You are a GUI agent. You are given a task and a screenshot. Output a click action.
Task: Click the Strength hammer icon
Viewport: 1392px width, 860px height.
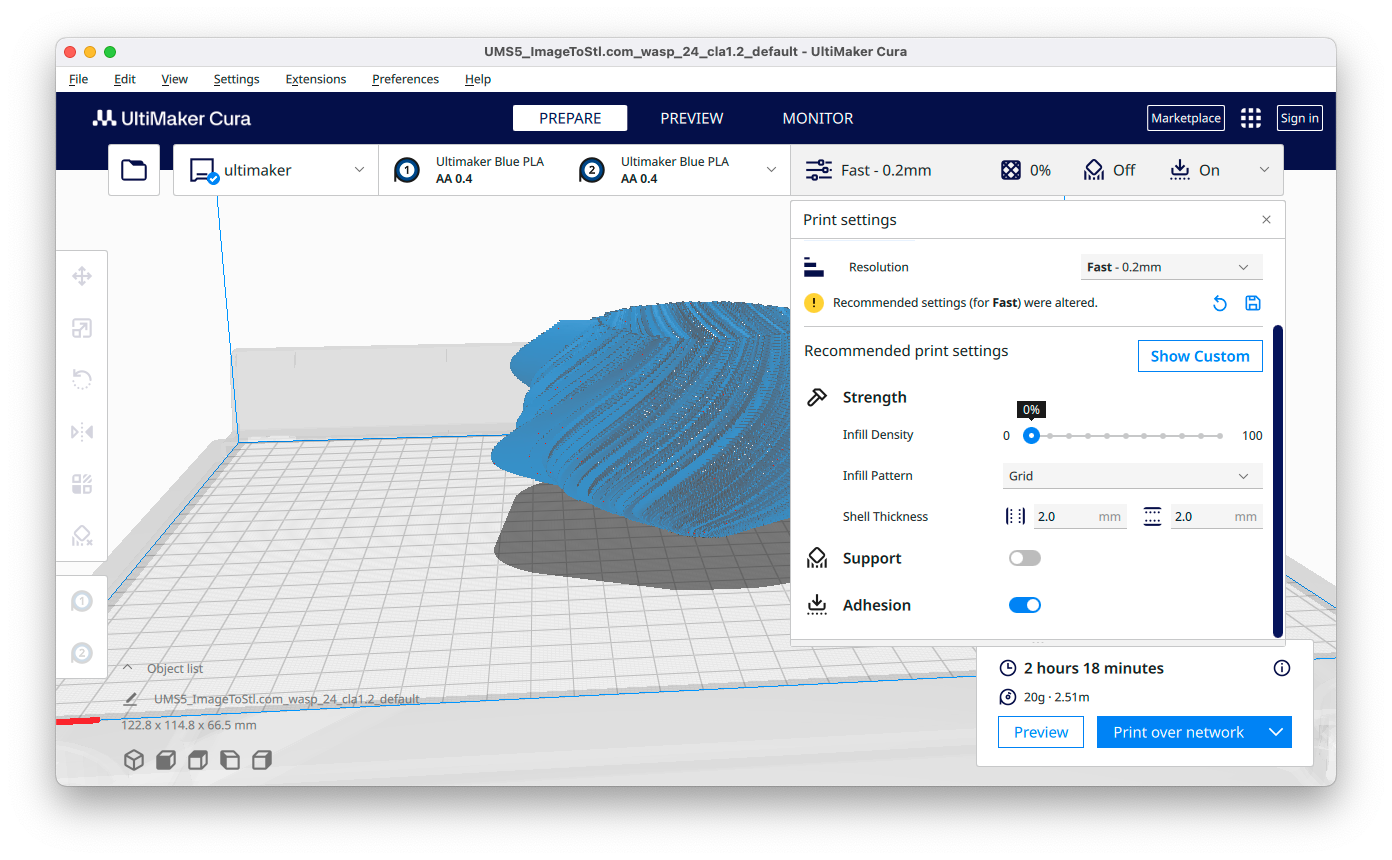pyautogui.click(x=817, y=397)
